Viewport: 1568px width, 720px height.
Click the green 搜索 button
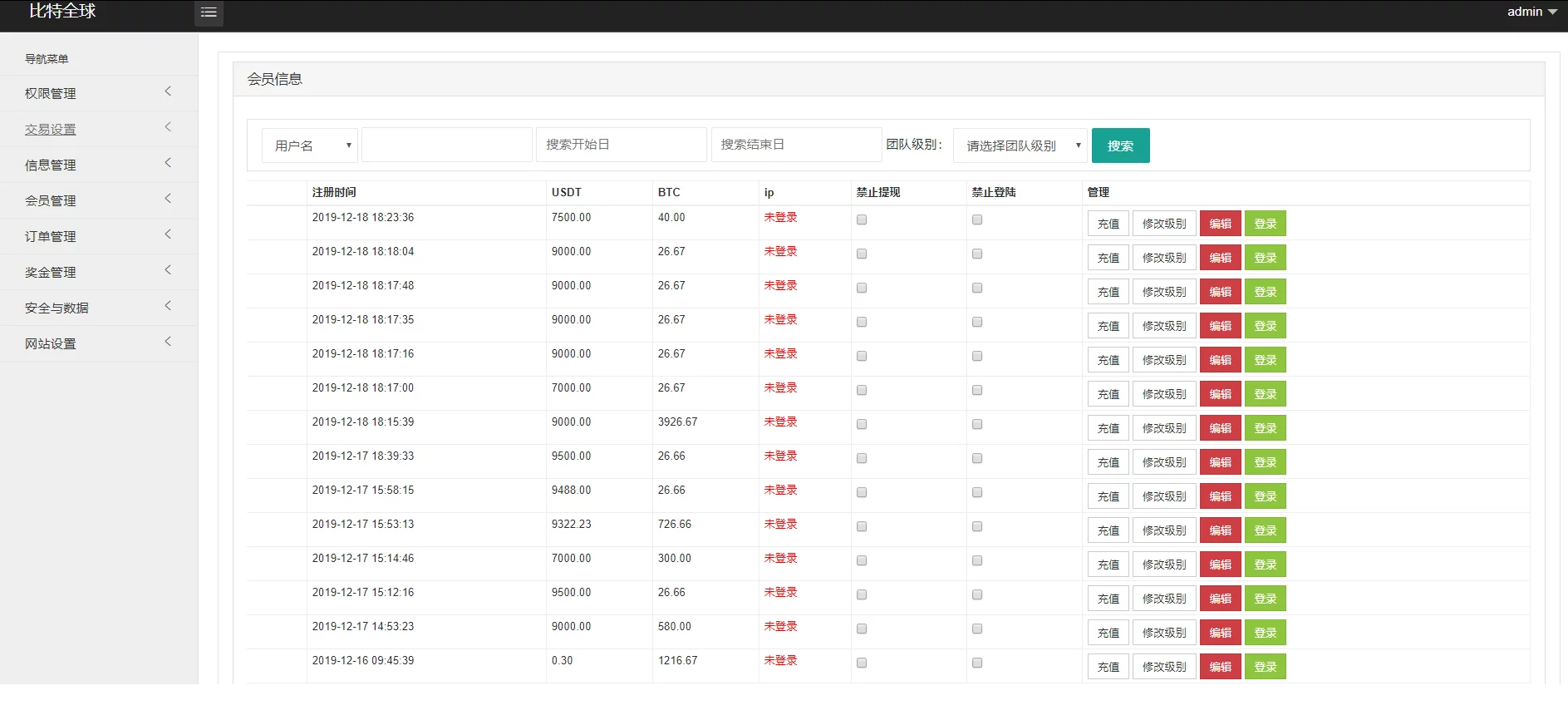[x=1120, y=145]
